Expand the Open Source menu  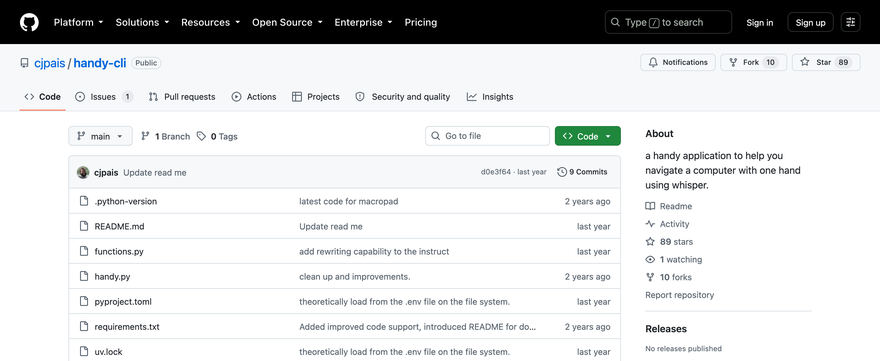pos(287,22)
